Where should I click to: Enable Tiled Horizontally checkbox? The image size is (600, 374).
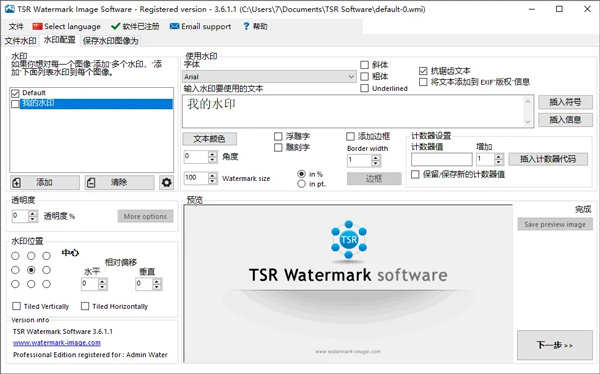tap(85, 306)
